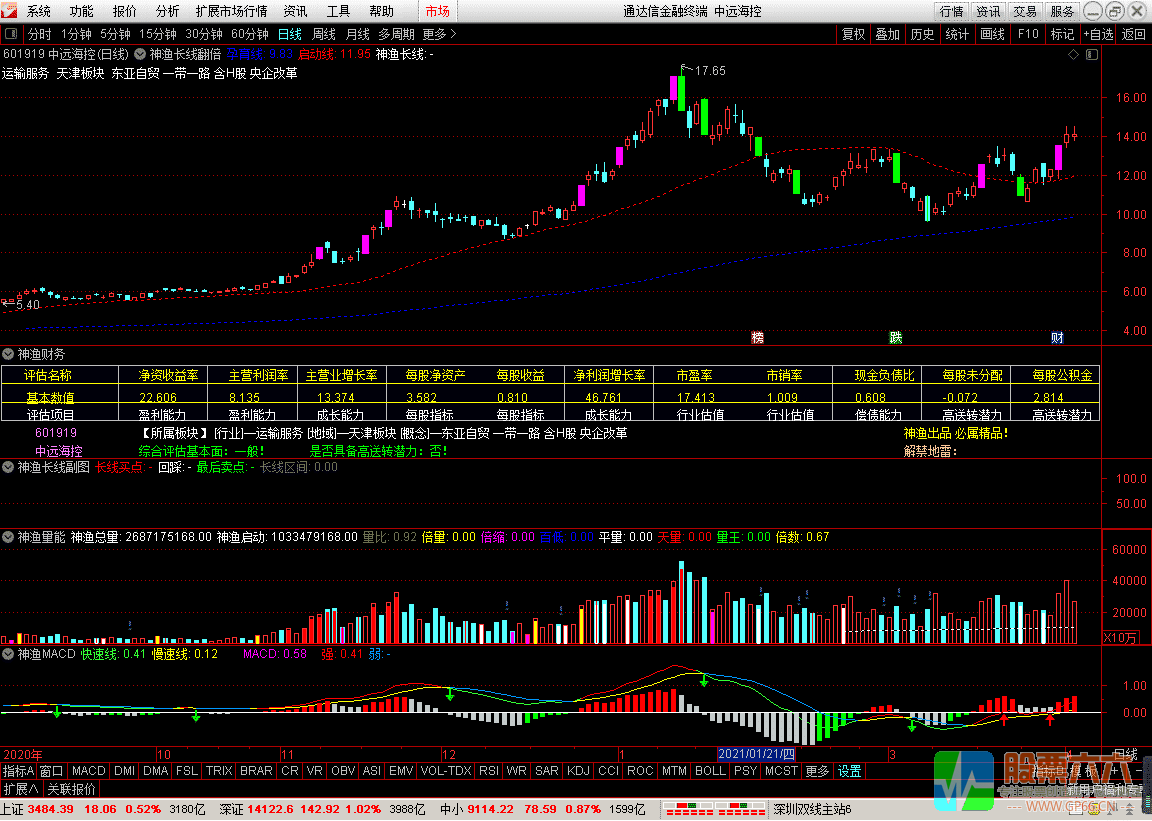The height and width of the screenshot is (821, 1152).
Task: Open the 功能 menu
Action: (82, 11)
